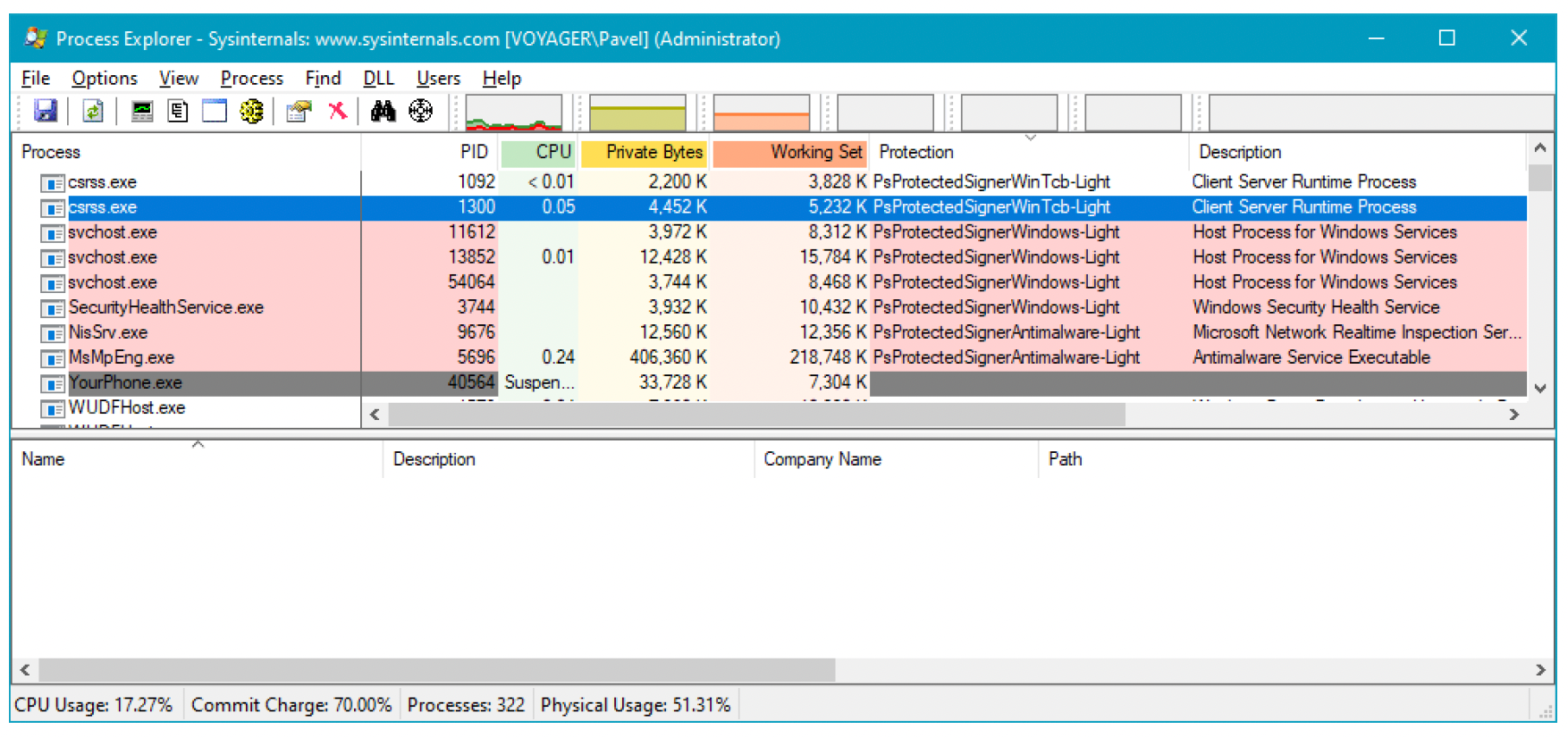Click the process list horizontal scrollbar left arrow
The image size is (1568, 738).
click(x=375, y=415)
